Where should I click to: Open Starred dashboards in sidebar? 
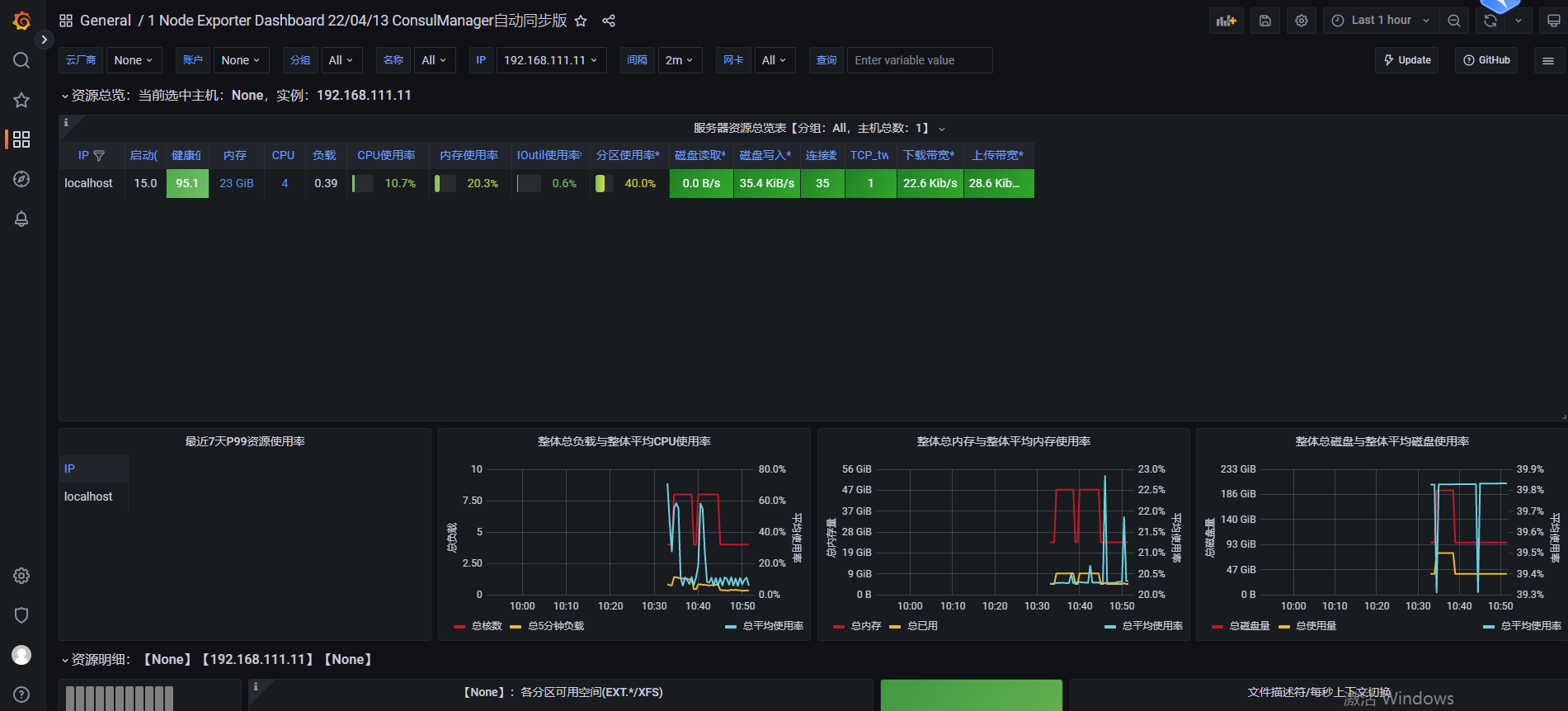[x=21, y=100]
